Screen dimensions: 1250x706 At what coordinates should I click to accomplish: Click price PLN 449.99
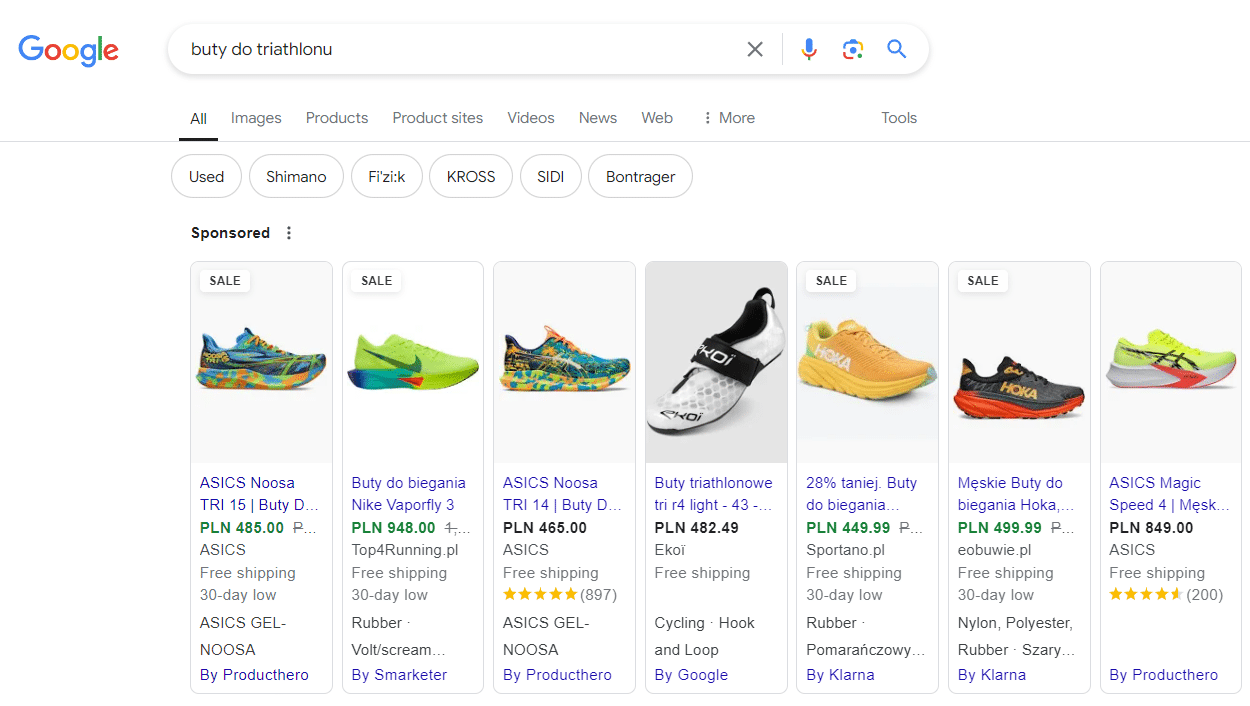coord(848,528)
